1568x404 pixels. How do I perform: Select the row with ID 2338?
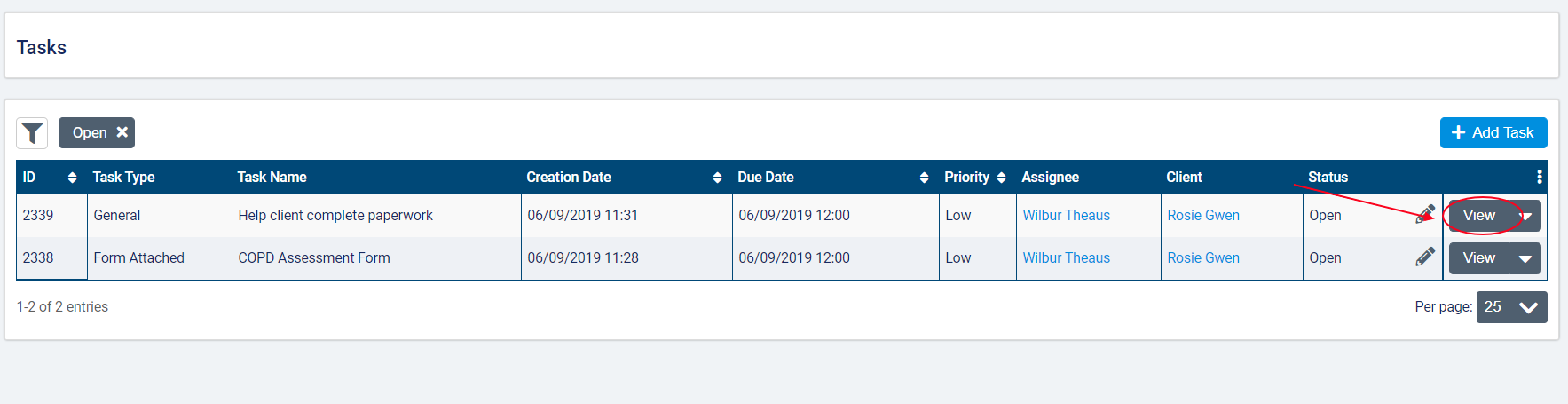pos(38,257)
